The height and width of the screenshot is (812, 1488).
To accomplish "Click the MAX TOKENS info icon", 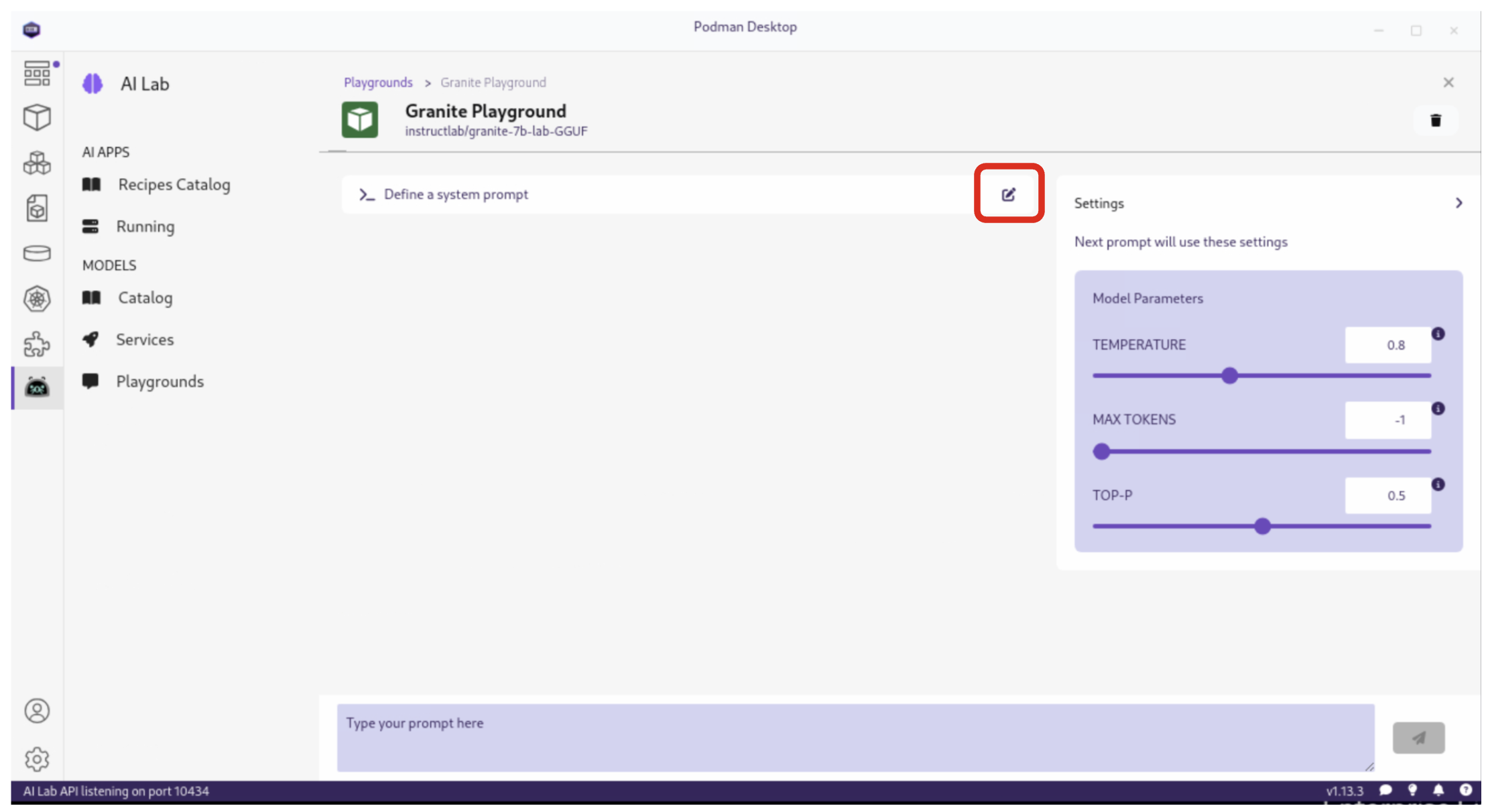I will coord(1438,409).
